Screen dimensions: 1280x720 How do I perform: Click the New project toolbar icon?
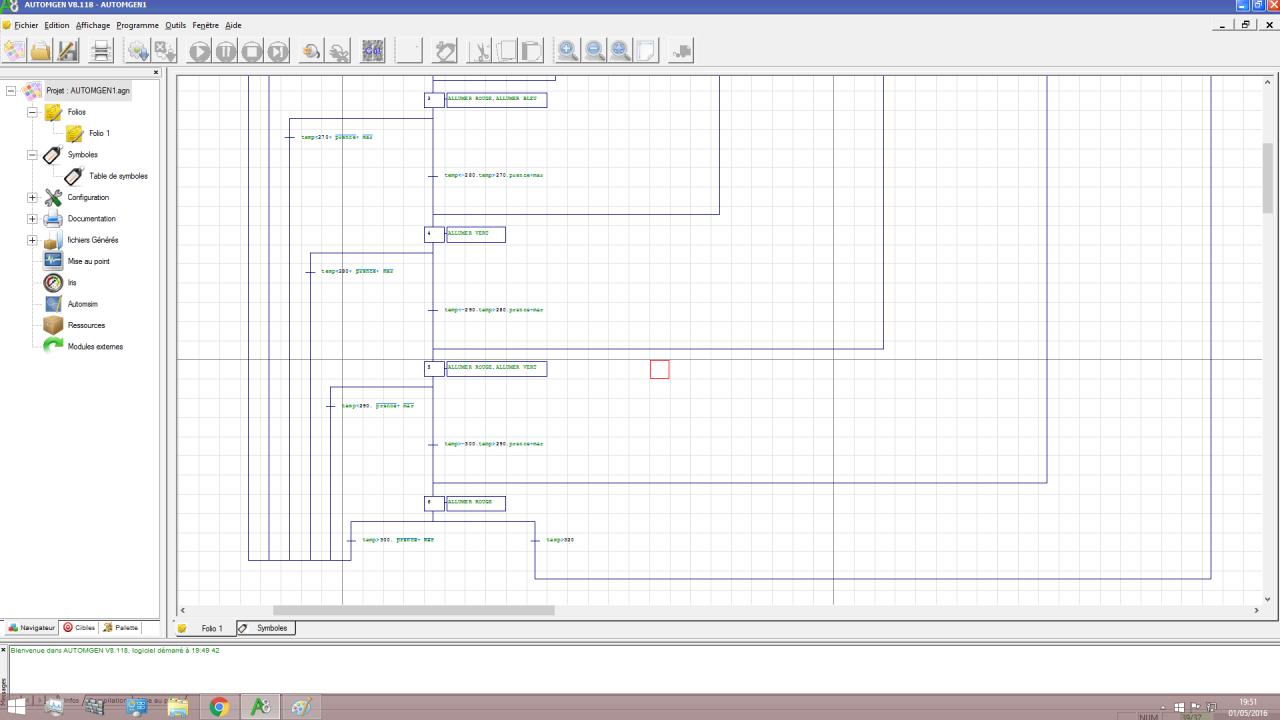point(15,50)
